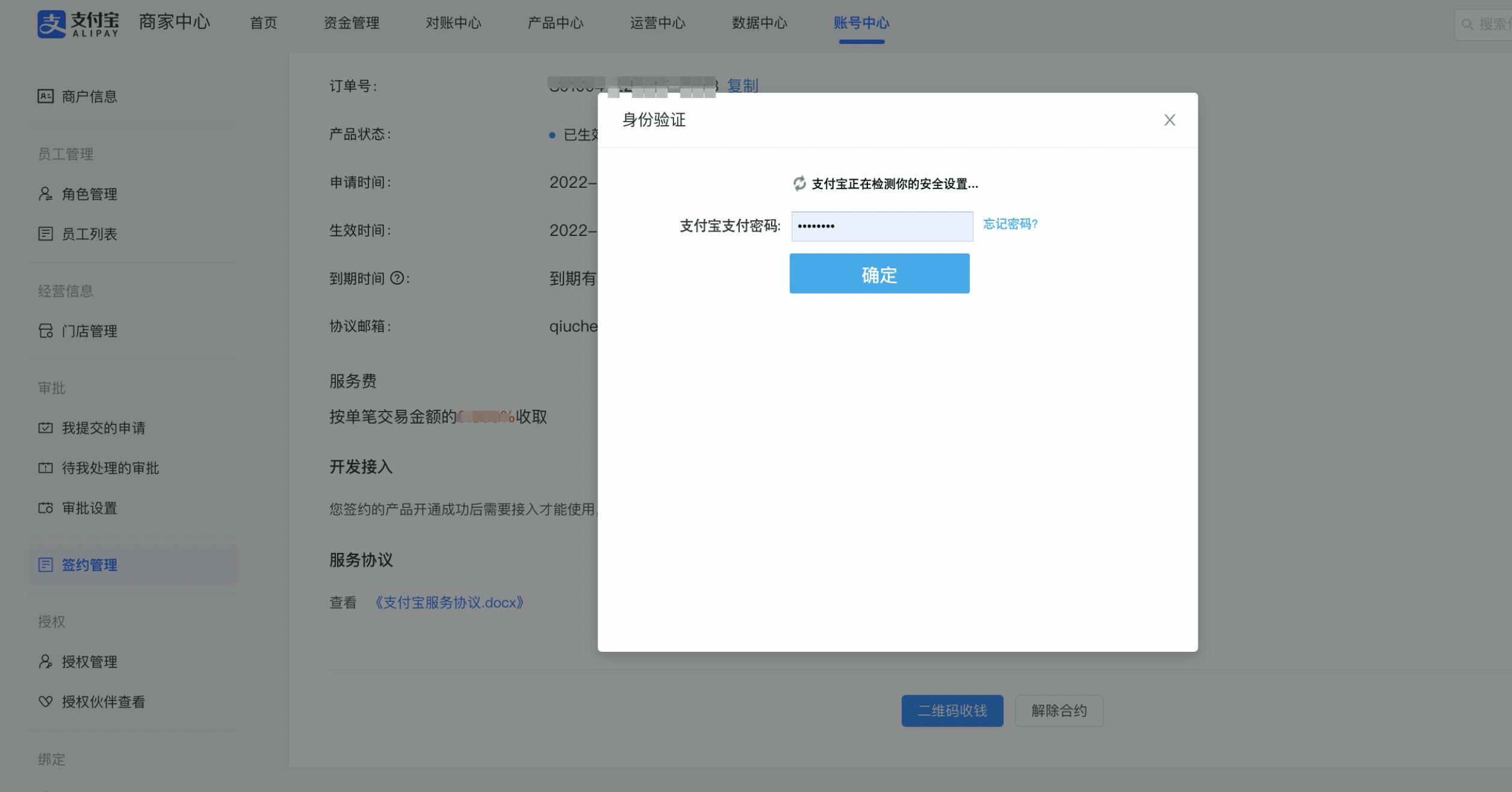Click the 到期时间 help question icon

[397, 278]
